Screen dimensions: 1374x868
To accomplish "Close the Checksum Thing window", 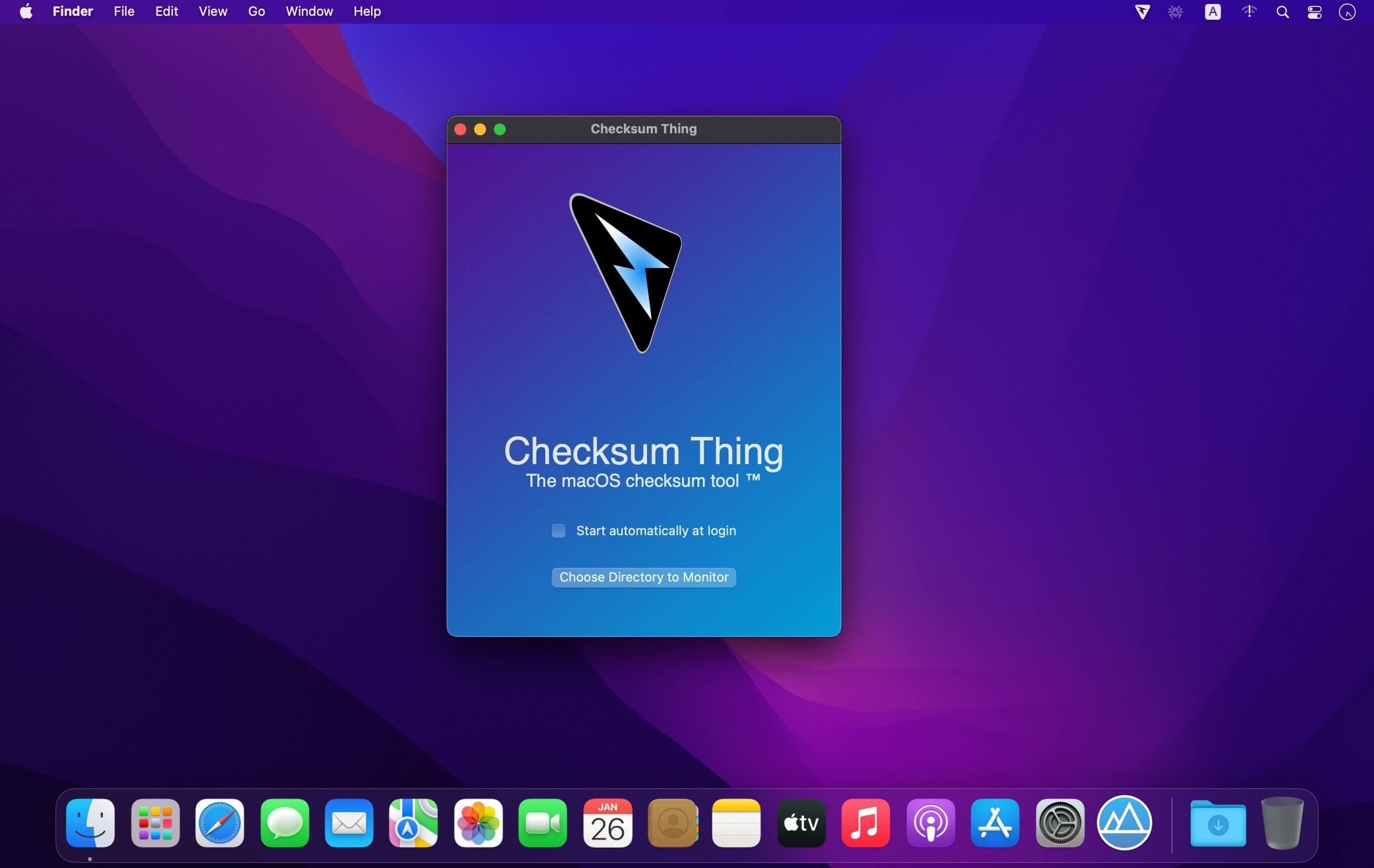I will 460,129.
